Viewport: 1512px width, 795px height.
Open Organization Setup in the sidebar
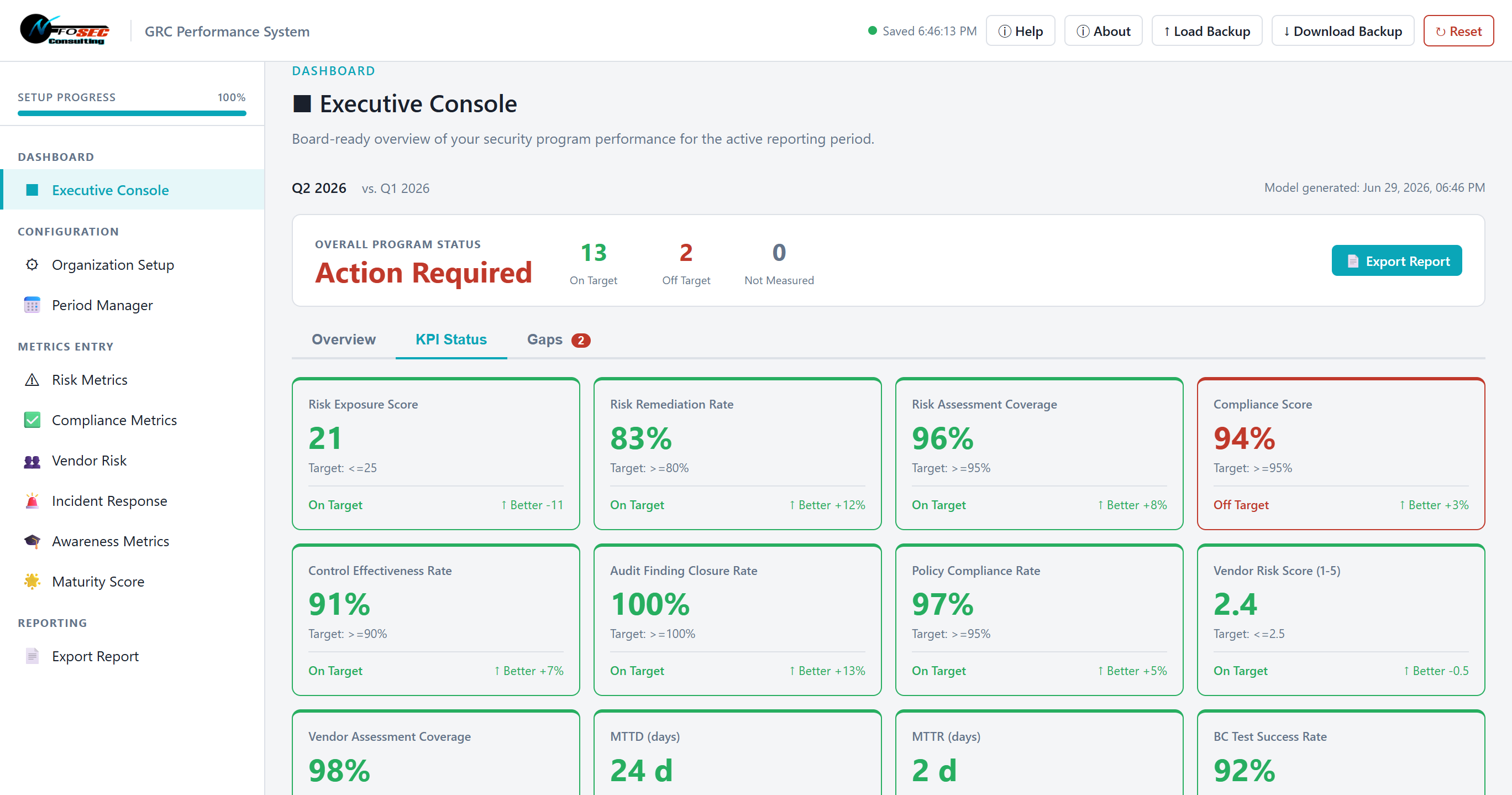133,264
